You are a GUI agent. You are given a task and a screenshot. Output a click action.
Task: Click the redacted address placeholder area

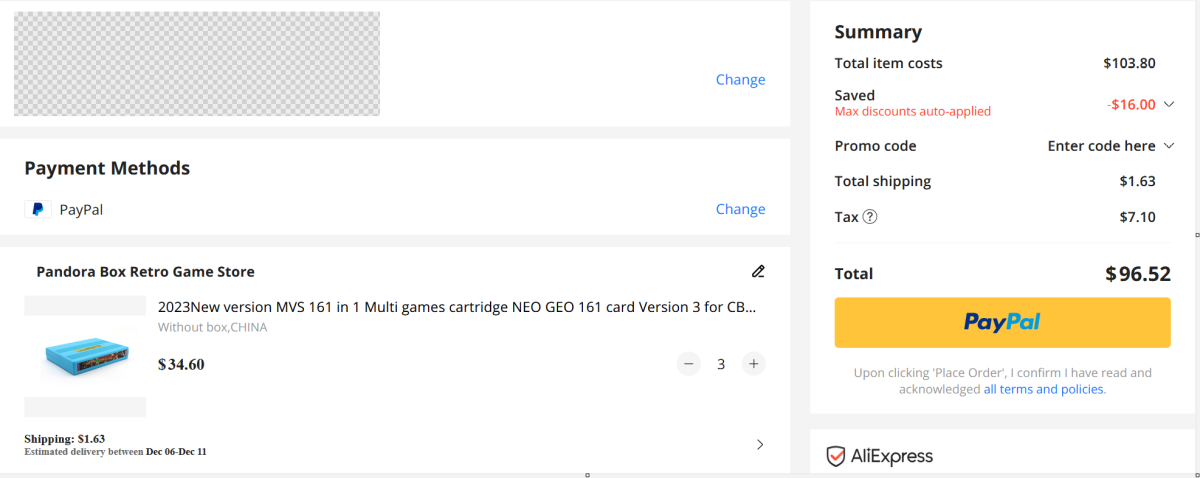point(196,64)
